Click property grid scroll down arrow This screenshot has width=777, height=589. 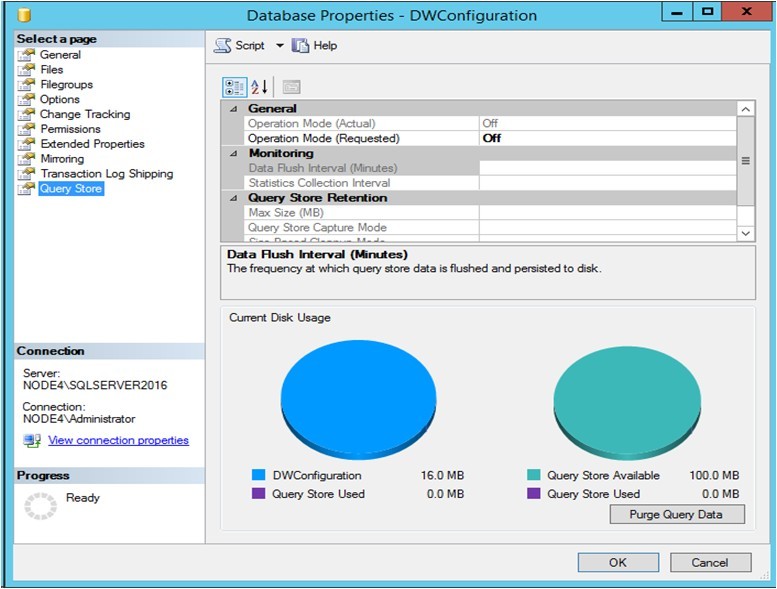[746, 233]
